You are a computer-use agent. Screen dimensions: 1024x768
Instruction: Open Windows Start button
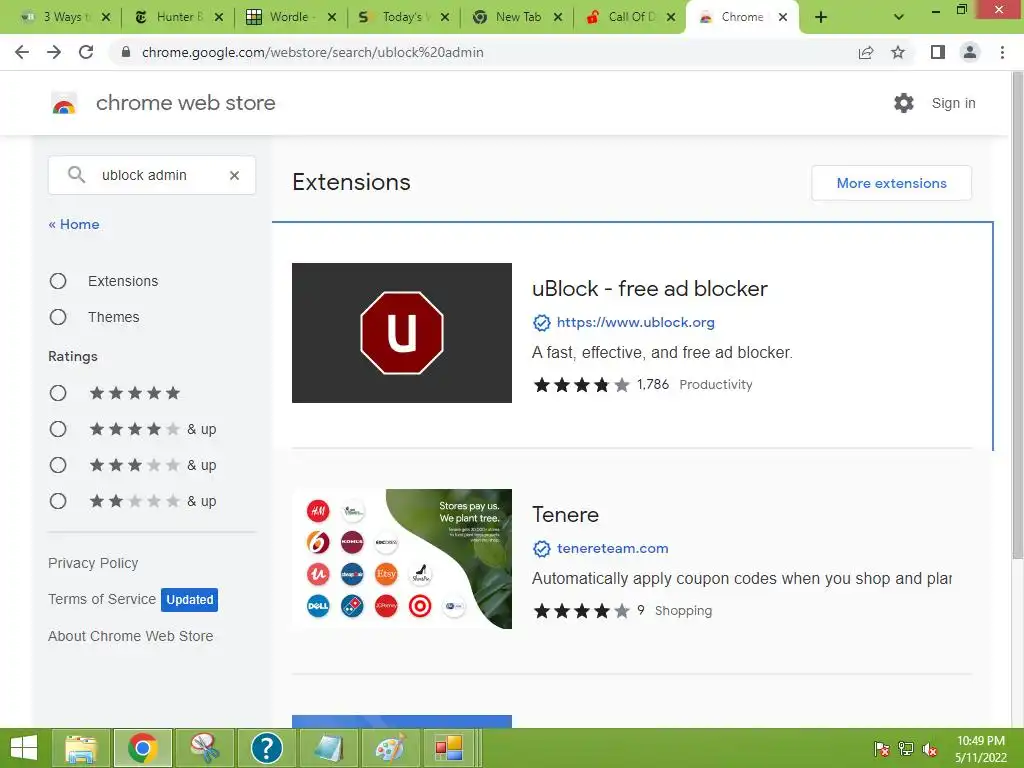24,748
